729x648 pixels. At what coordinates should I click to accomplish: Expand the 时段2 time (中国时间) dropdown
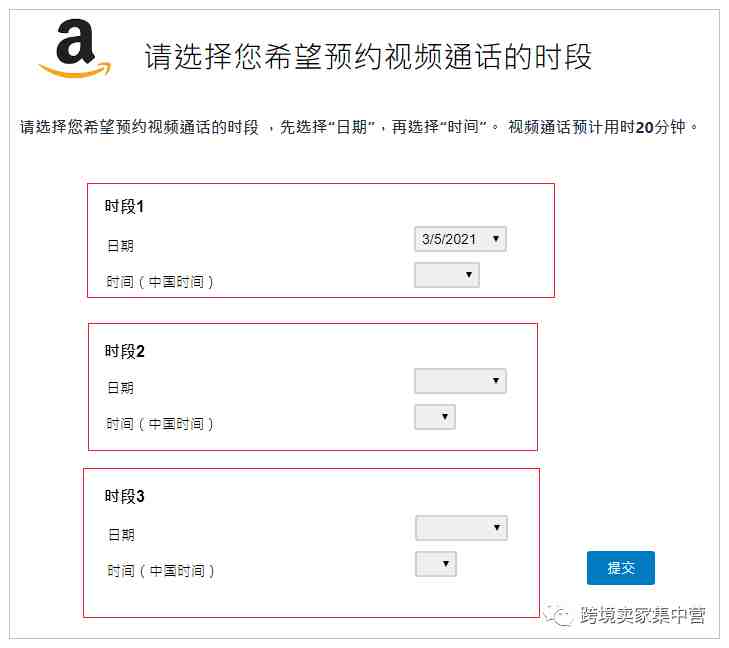click(x=435, y=417)
